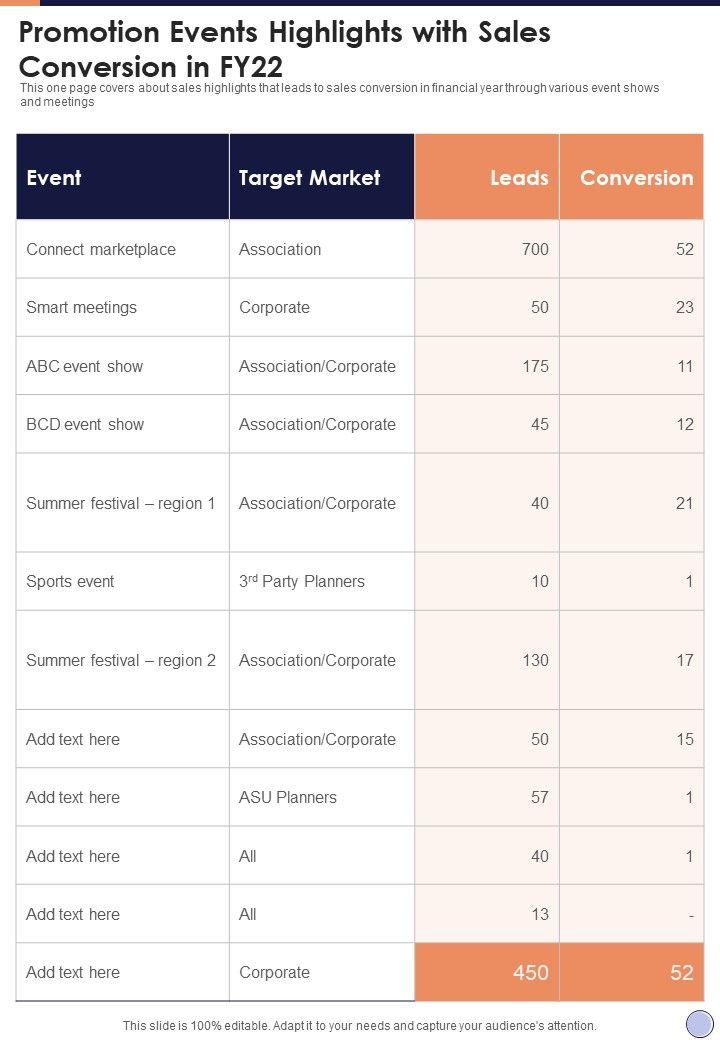
Task: Select the 175 leads value
Action: (535, 366)
